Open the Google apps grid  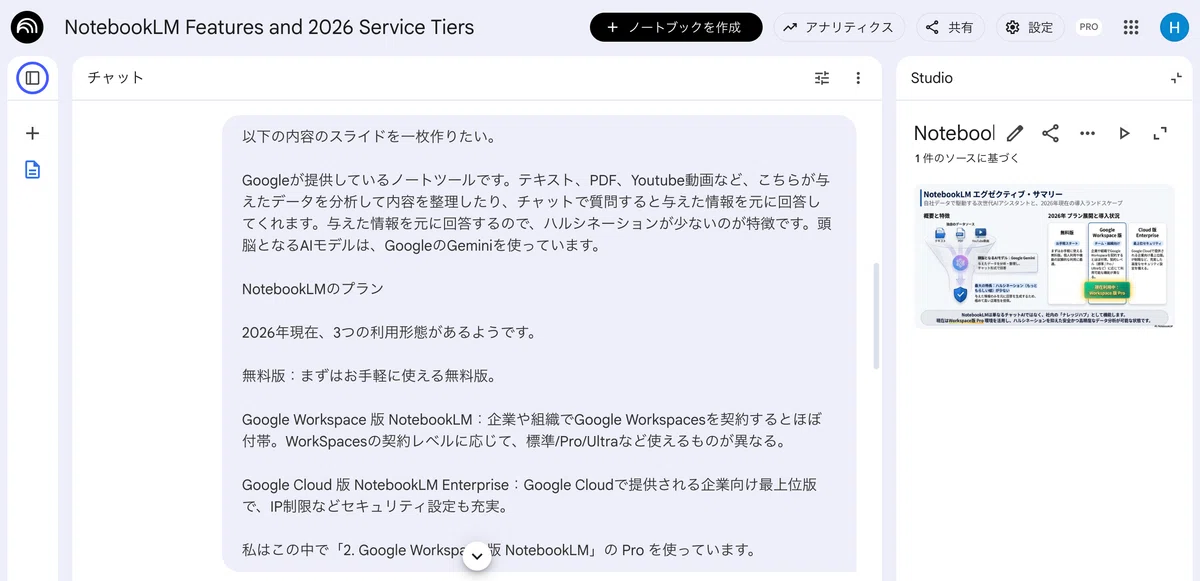[1131, 27]
